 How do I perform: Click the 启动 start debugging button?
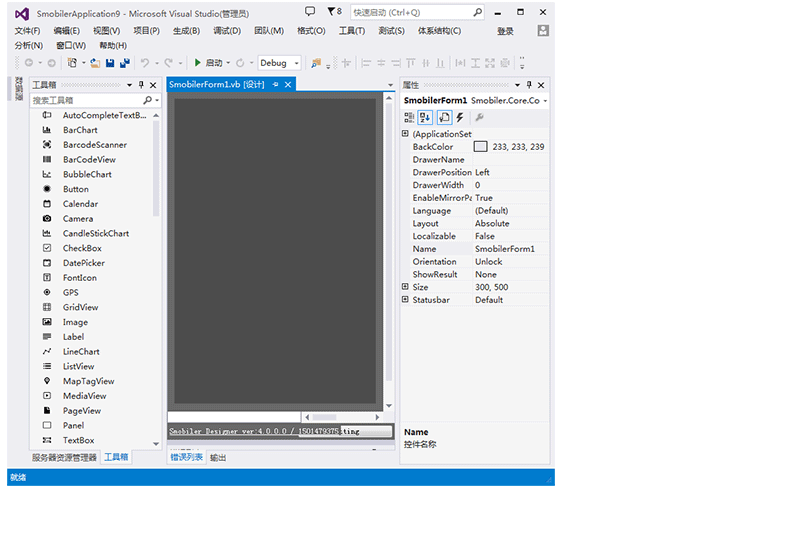click(209, 63)
